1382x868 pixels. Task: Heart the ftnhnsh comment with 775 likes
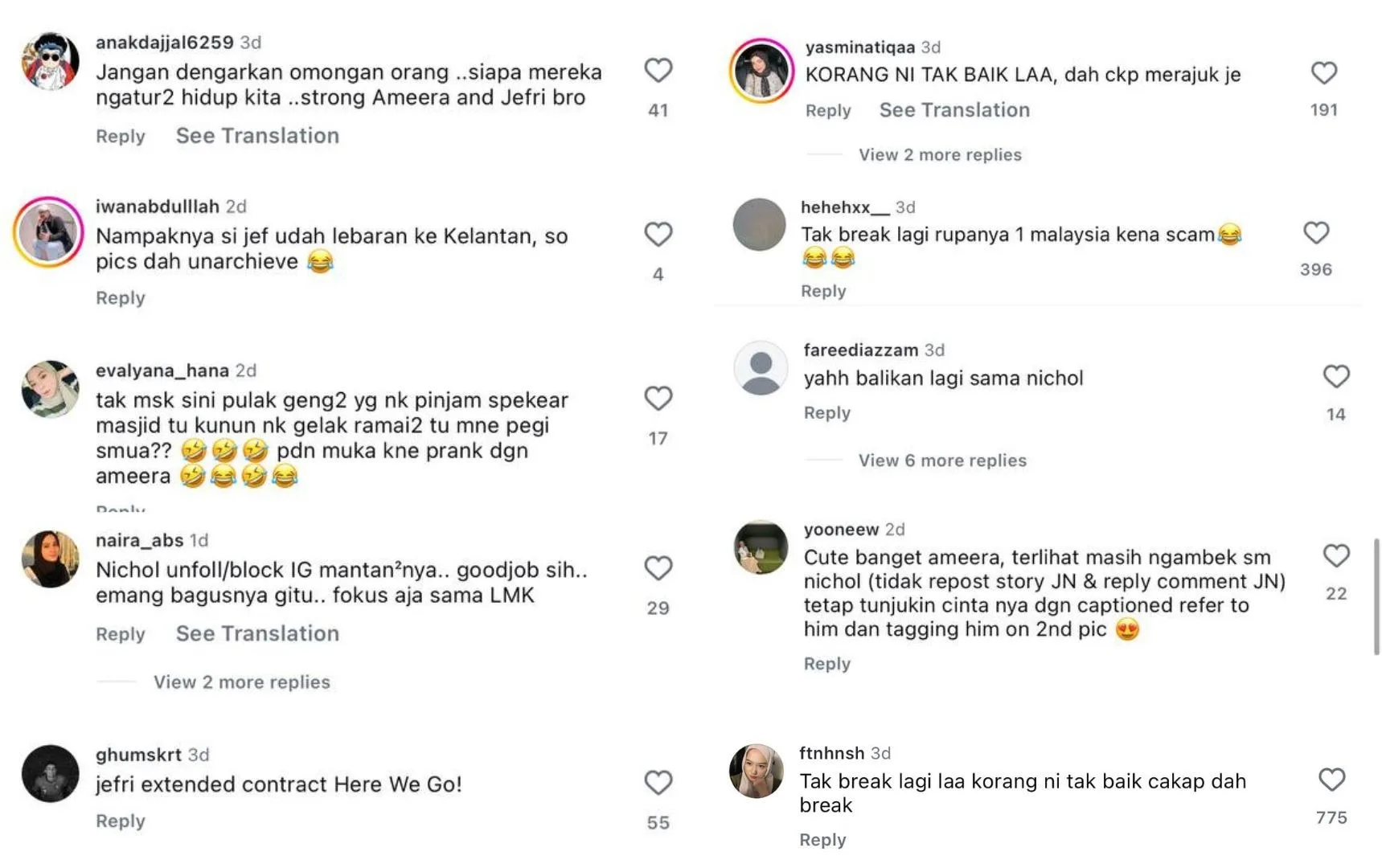[x=1331, y=780]
